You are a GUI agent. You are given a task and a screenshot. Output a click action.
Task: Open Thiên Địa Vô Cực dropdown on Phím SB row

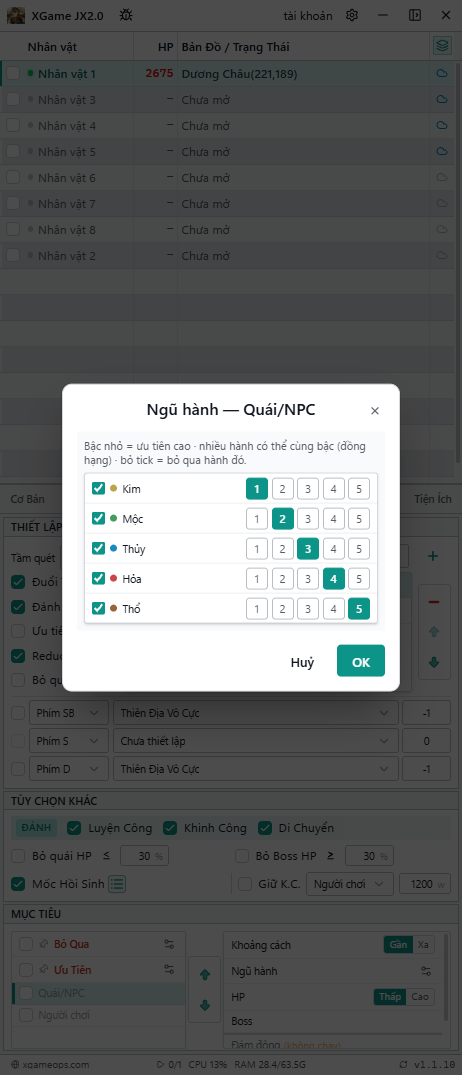click(x=256, y=713)
